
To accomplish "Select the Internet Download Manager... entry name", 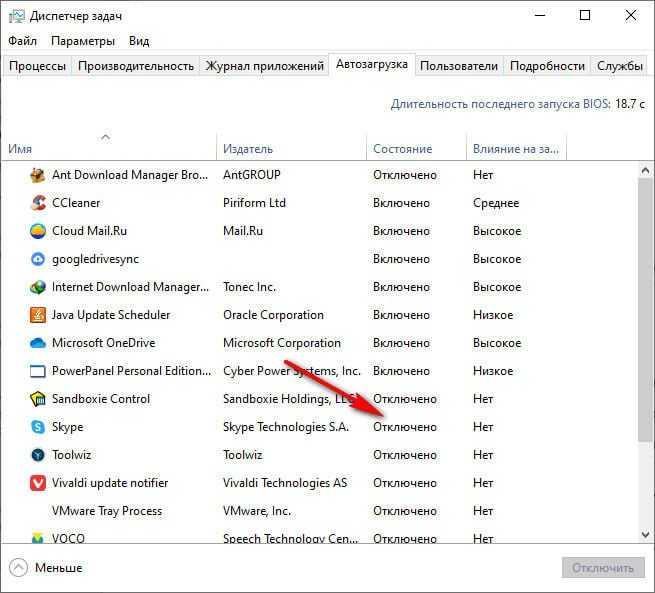I will (130, 287).
